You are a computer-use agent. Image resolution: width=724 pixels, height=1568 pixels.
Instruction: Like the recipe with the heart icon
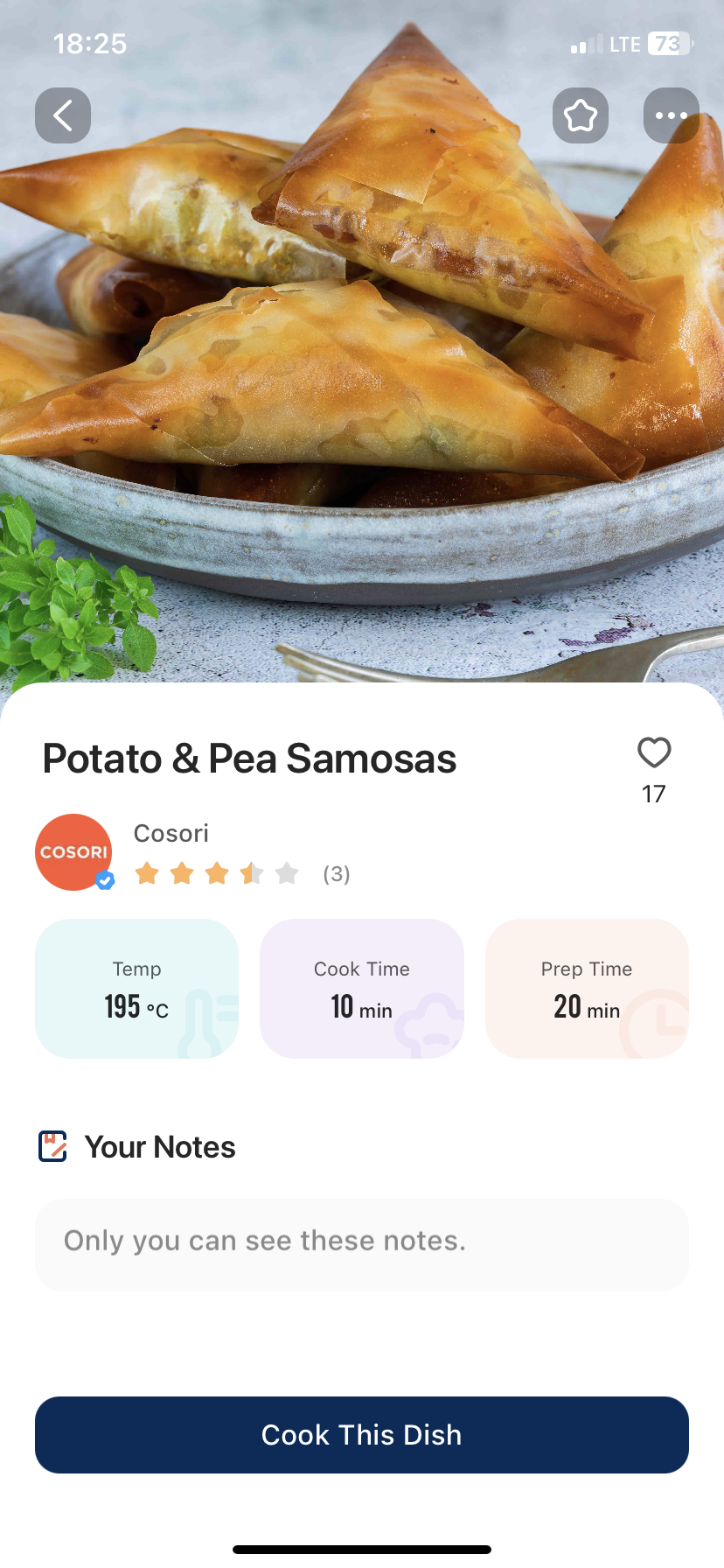[654, 752]
